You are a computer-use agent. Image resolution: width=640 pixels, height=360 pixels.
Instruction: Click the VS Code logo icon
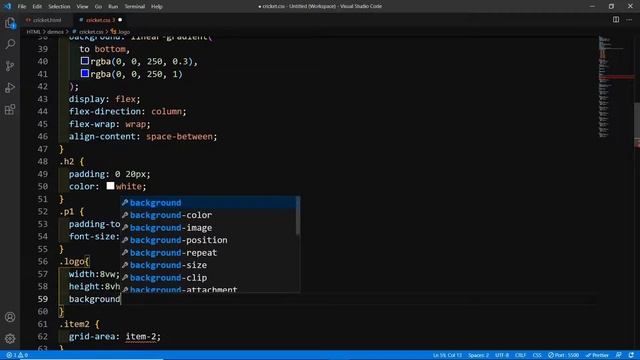[x=7, y=6]
